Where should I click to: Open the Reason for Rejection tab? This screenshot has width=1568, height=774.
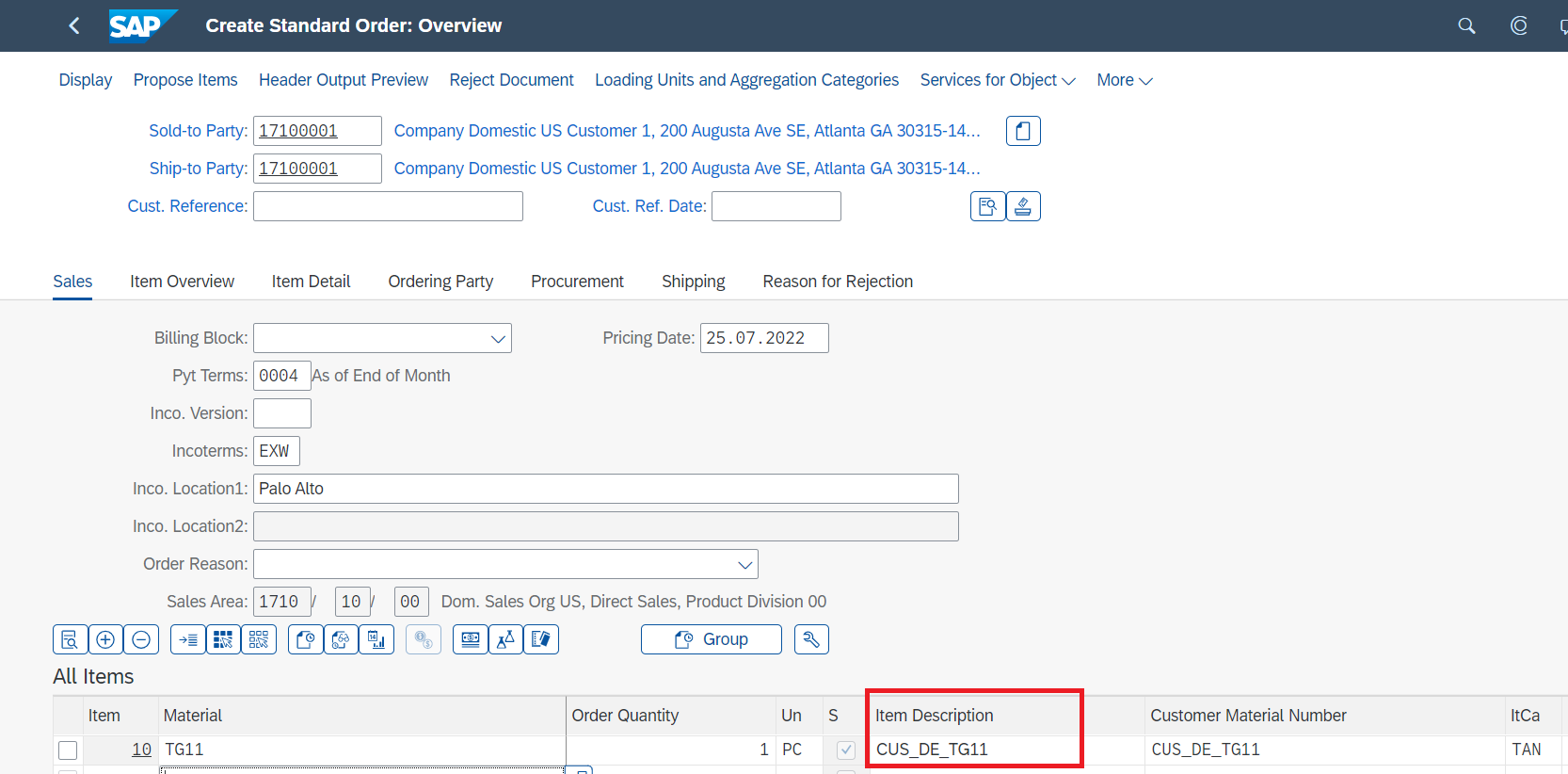tap(838, 282)
